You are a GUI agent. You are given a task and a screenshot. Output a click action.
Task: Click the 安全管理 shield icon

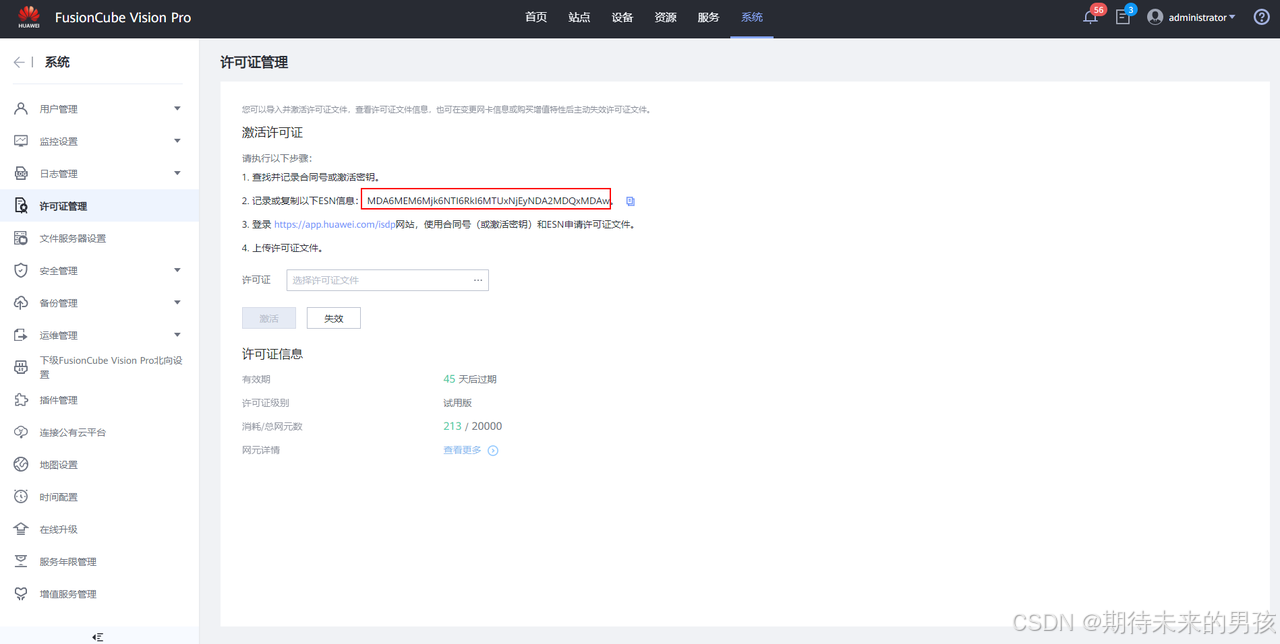coord(21,270)
